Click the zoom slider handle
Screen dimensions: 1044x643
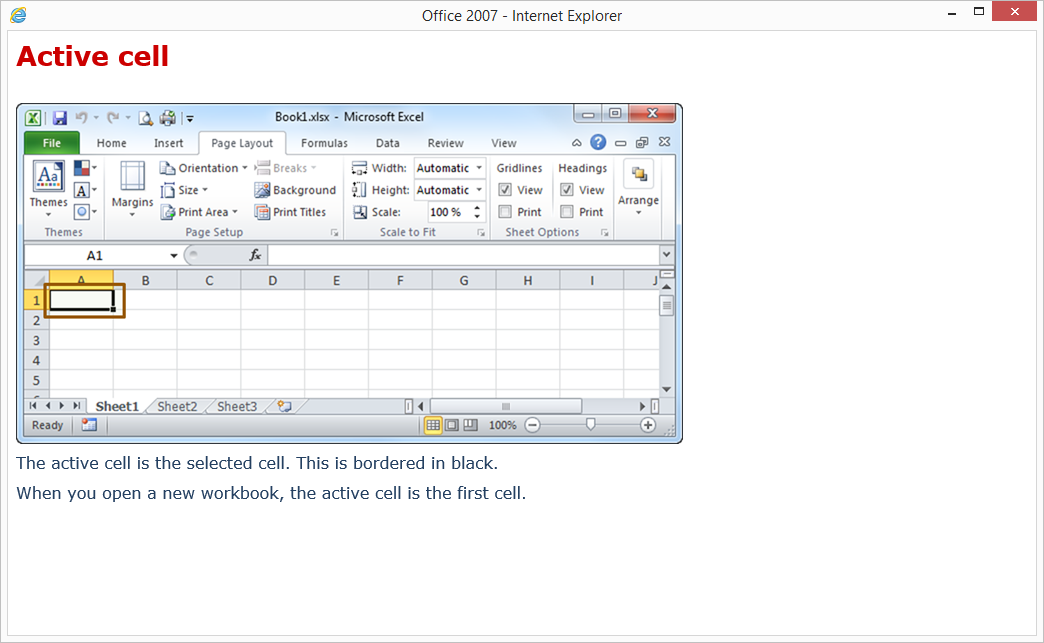click(590, 425)
